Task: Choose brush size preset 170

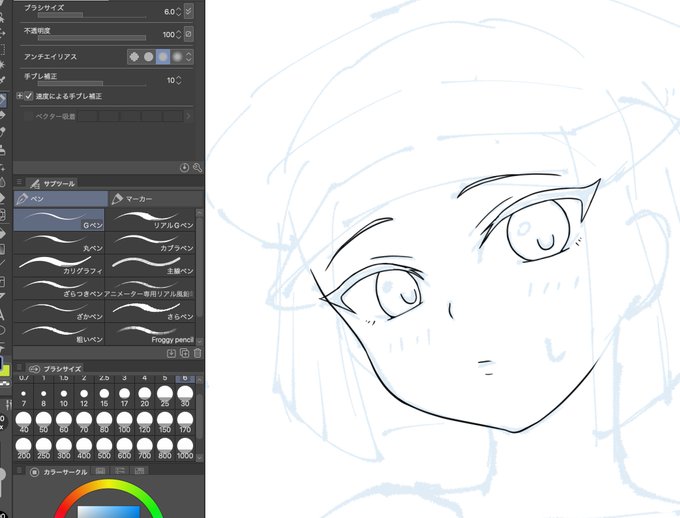Action: (x=185, y=423)
